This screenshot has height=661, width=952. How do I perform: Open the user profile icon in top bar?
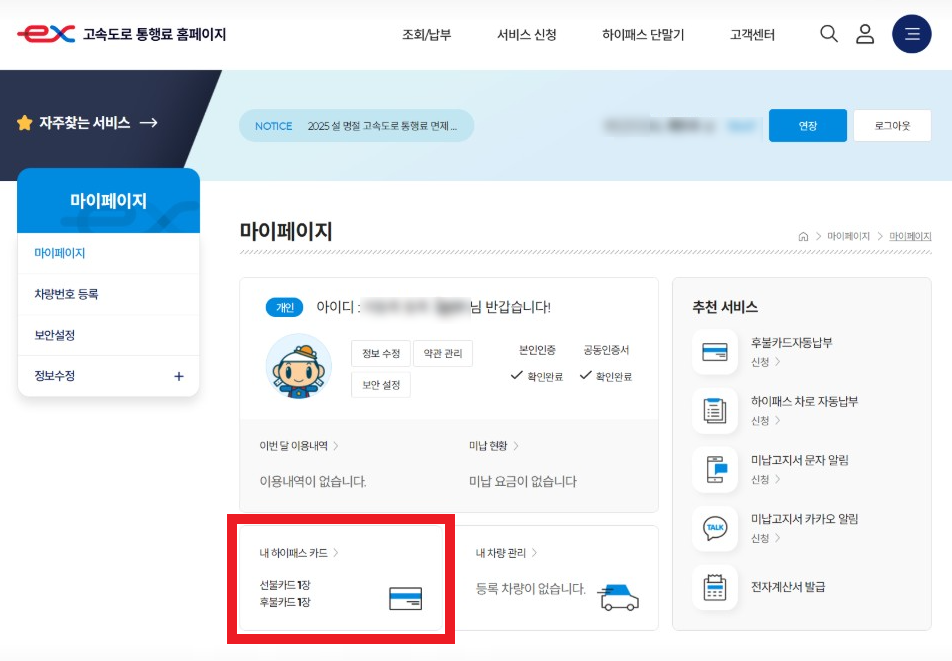865,33
